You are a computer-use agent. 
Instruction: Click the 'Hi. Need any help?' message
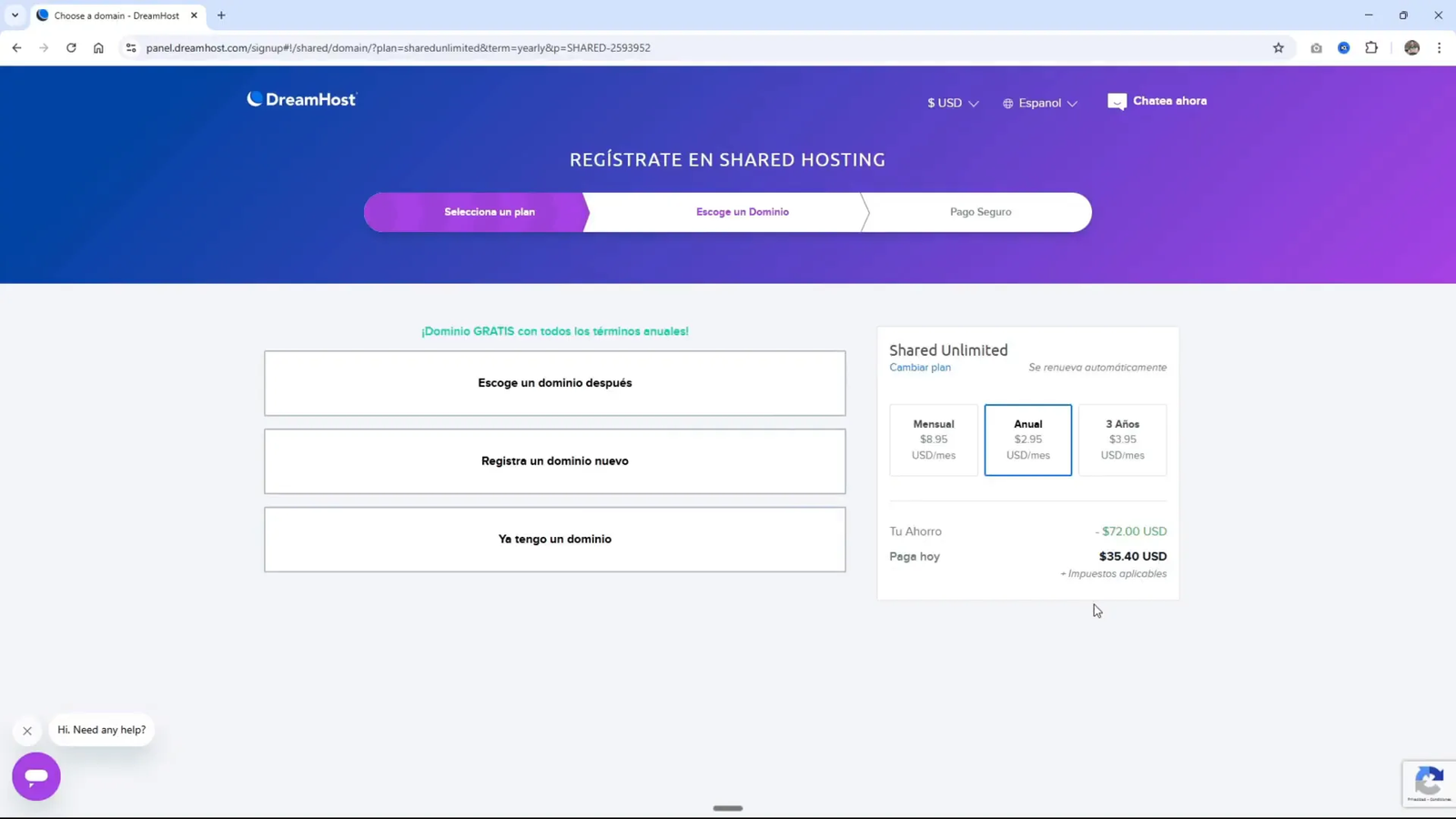click(102, 730)
